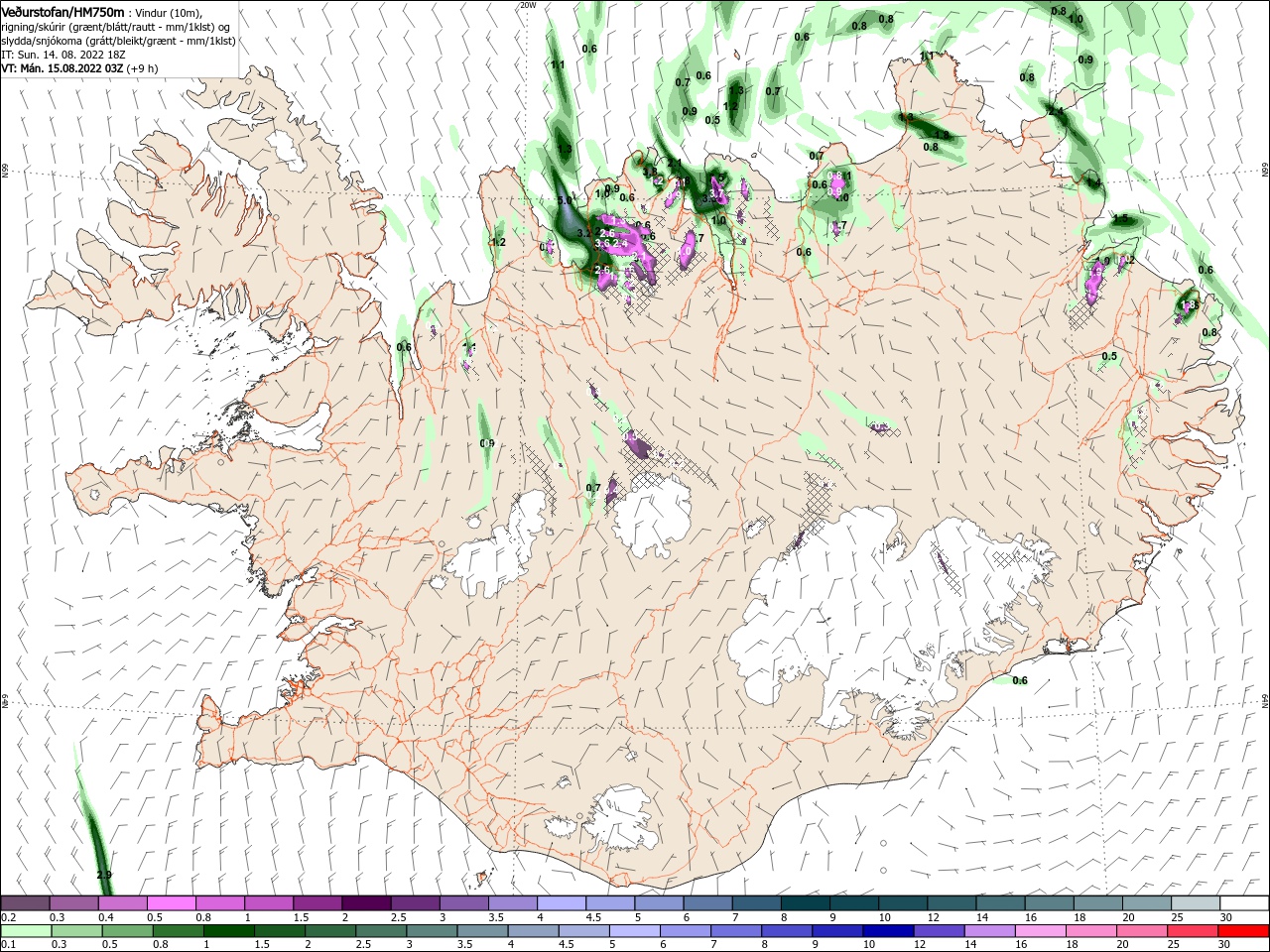Screen dimensions: 1270x952
Task: Click the 'rigning/skúrir' legend description line
Action: pos(116,27)
